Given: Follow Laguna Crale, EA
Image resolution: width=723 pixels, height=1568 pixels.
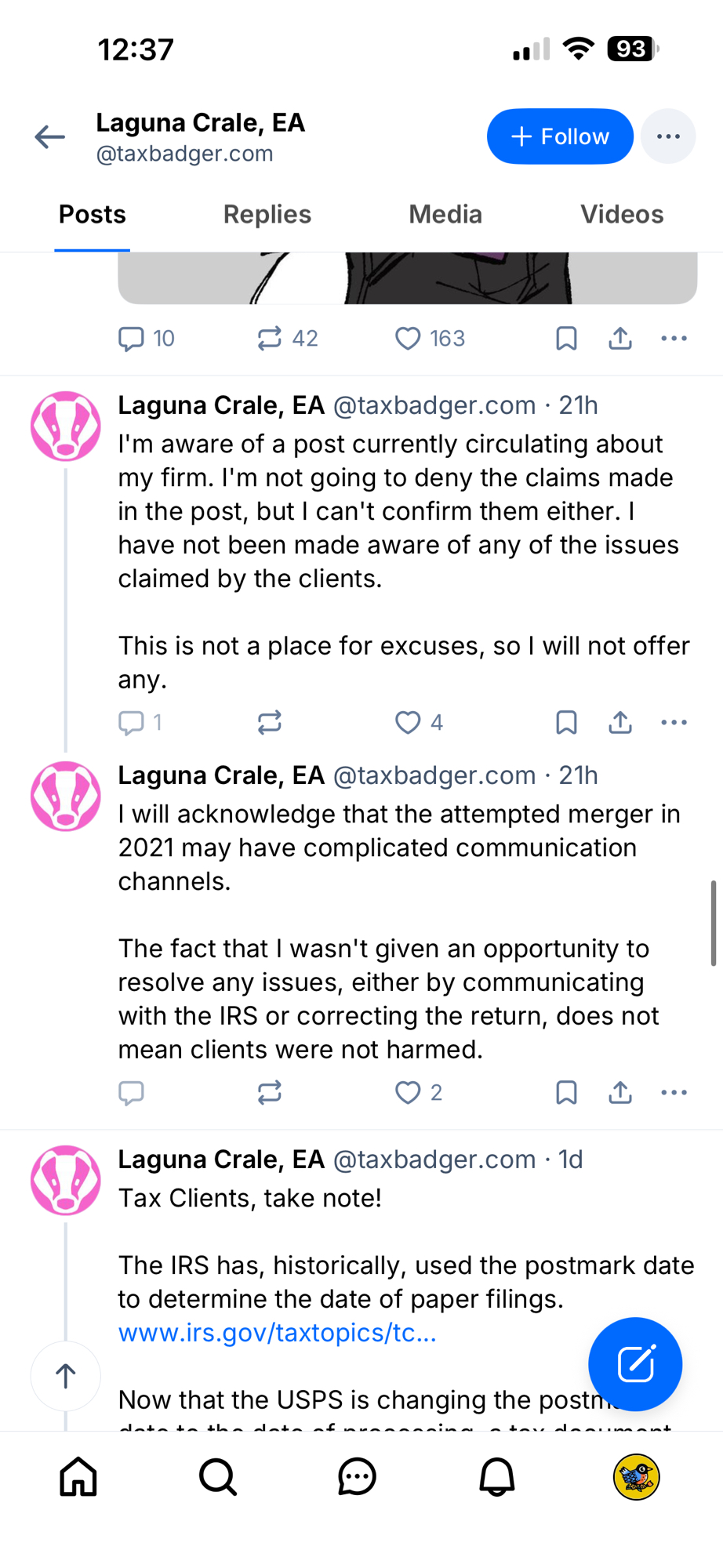Looking at the screenshot, I should (560, 136).
